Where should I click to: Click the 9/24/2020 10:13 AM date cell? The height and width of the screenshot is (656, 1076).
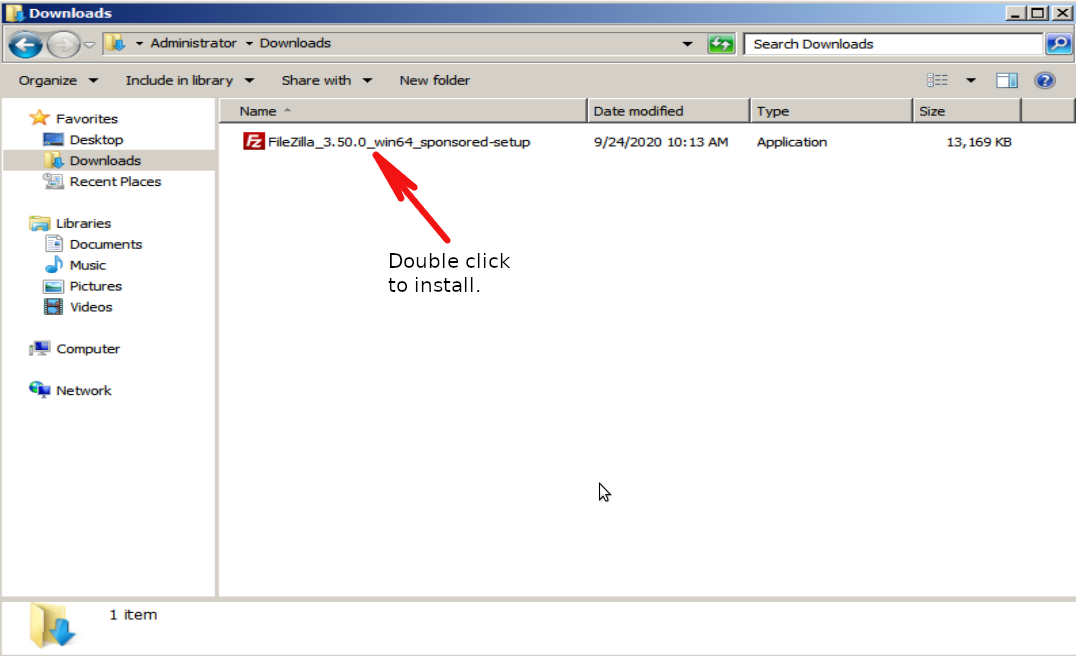tap(661, 142)
